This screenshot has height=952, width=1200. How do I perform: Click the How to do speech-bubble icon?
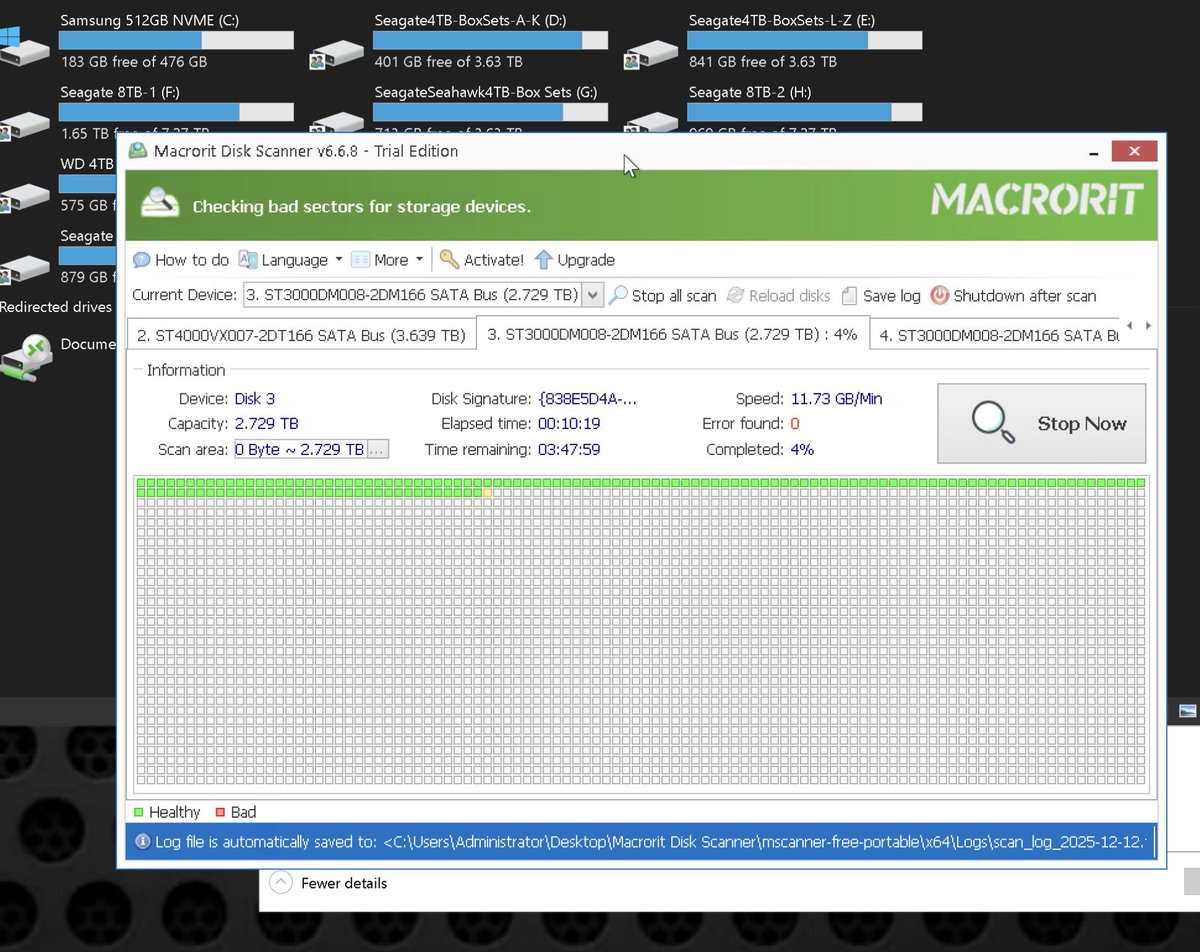[x=142, y=260]
